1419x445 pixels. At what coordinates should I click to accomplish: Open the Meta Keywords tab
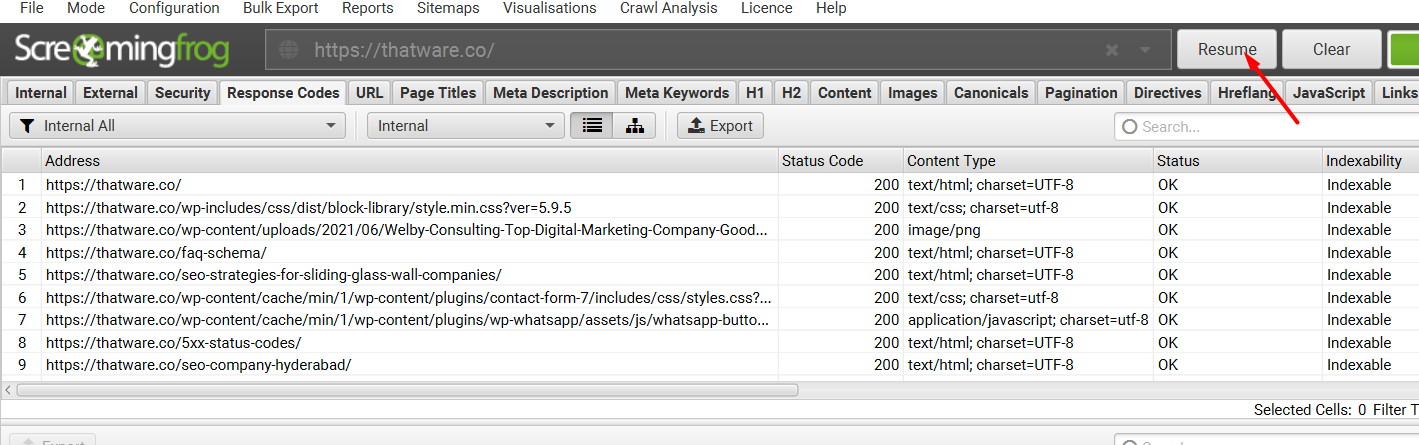677,93
